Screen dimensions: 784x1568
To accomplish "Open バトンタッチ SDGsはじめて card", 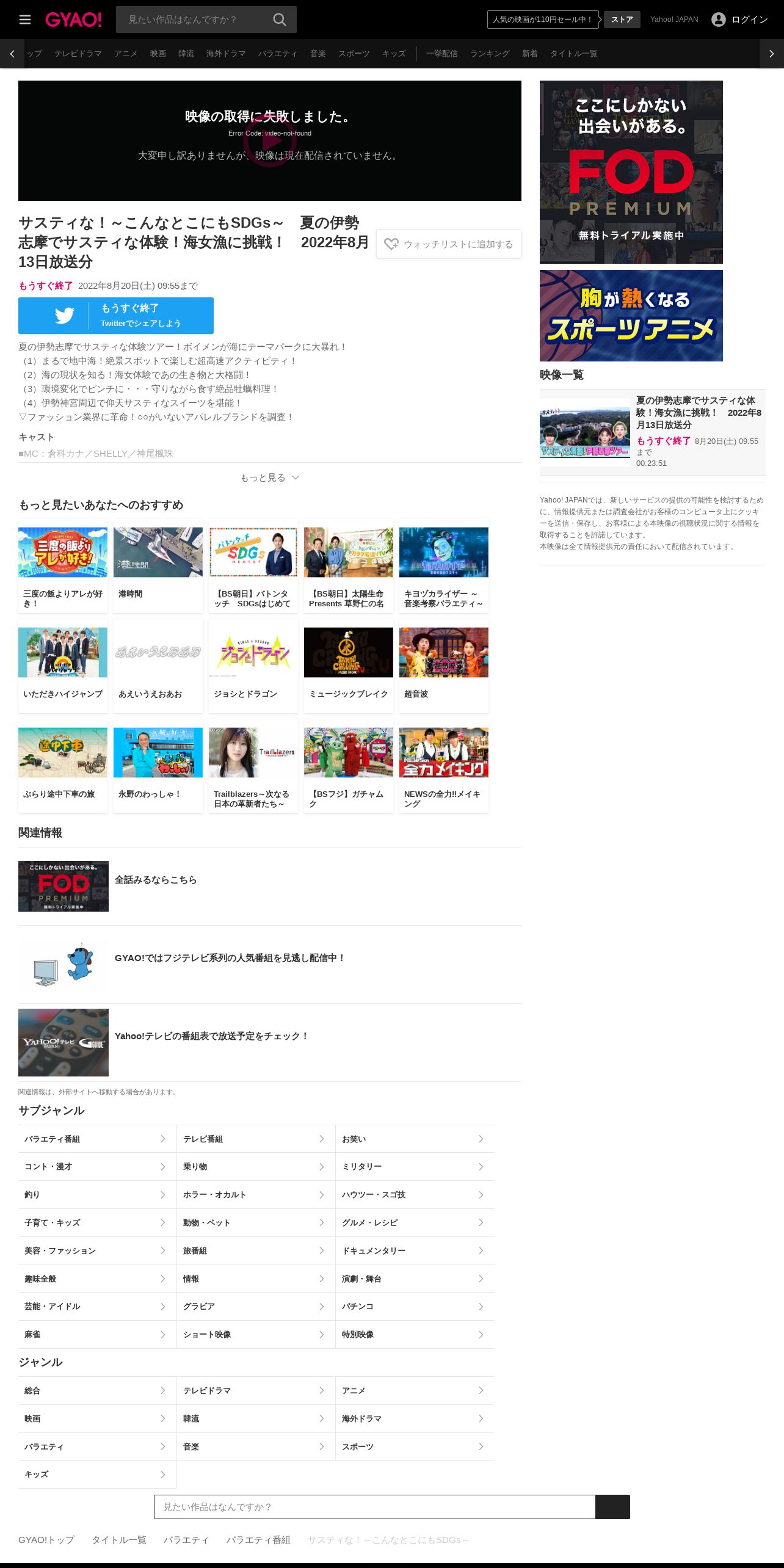I will tap(253, 566).
